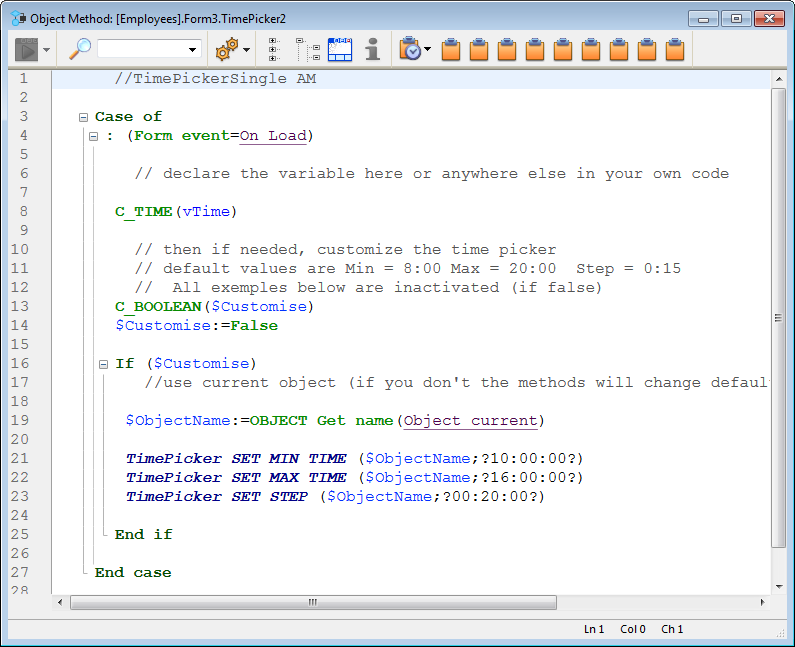Open the macro gears dropdown arrow
The width and height of the screenshot is (795, 647).
(246, 49)
